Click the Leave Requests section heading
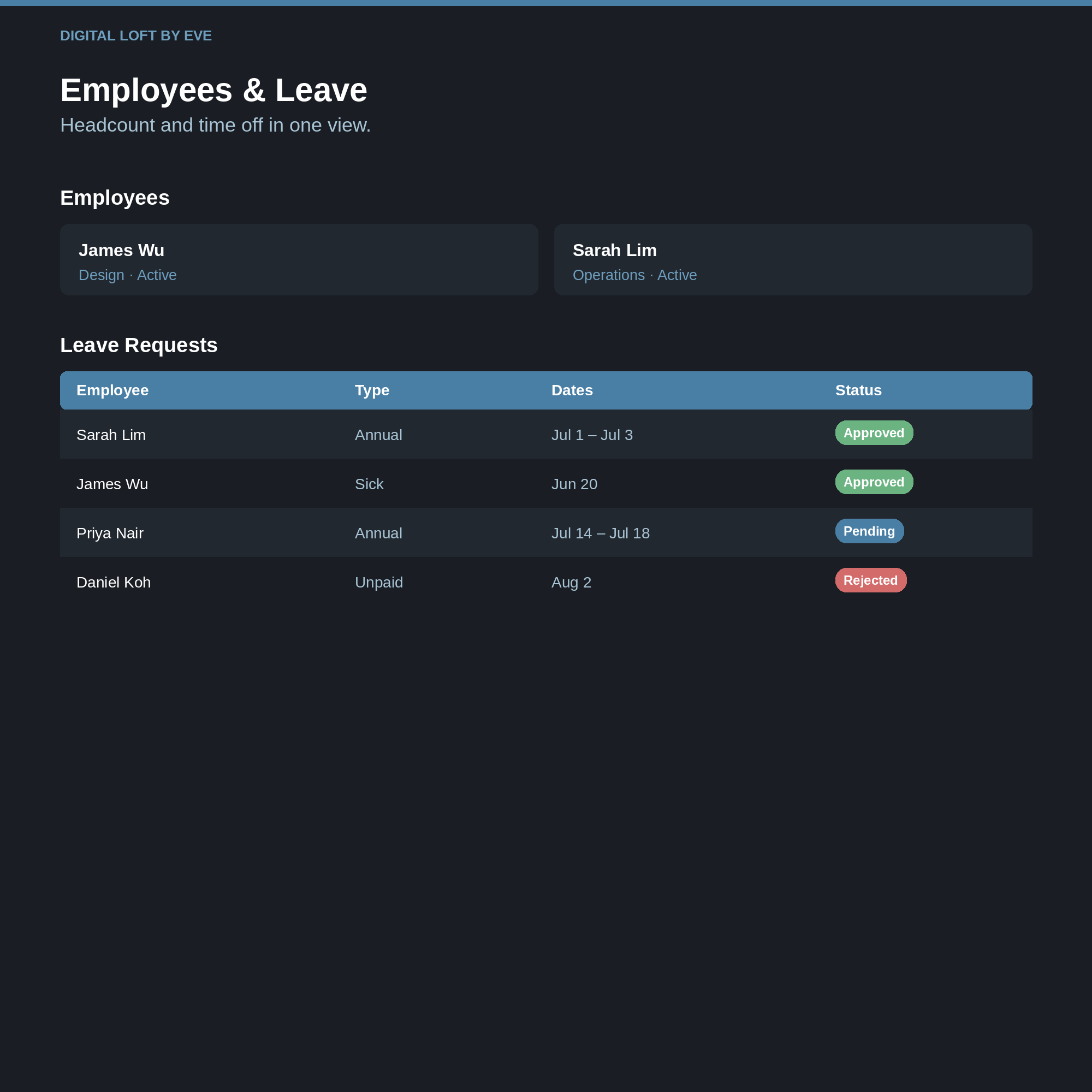This screenshot has height=1092, width=1092. 139,346
